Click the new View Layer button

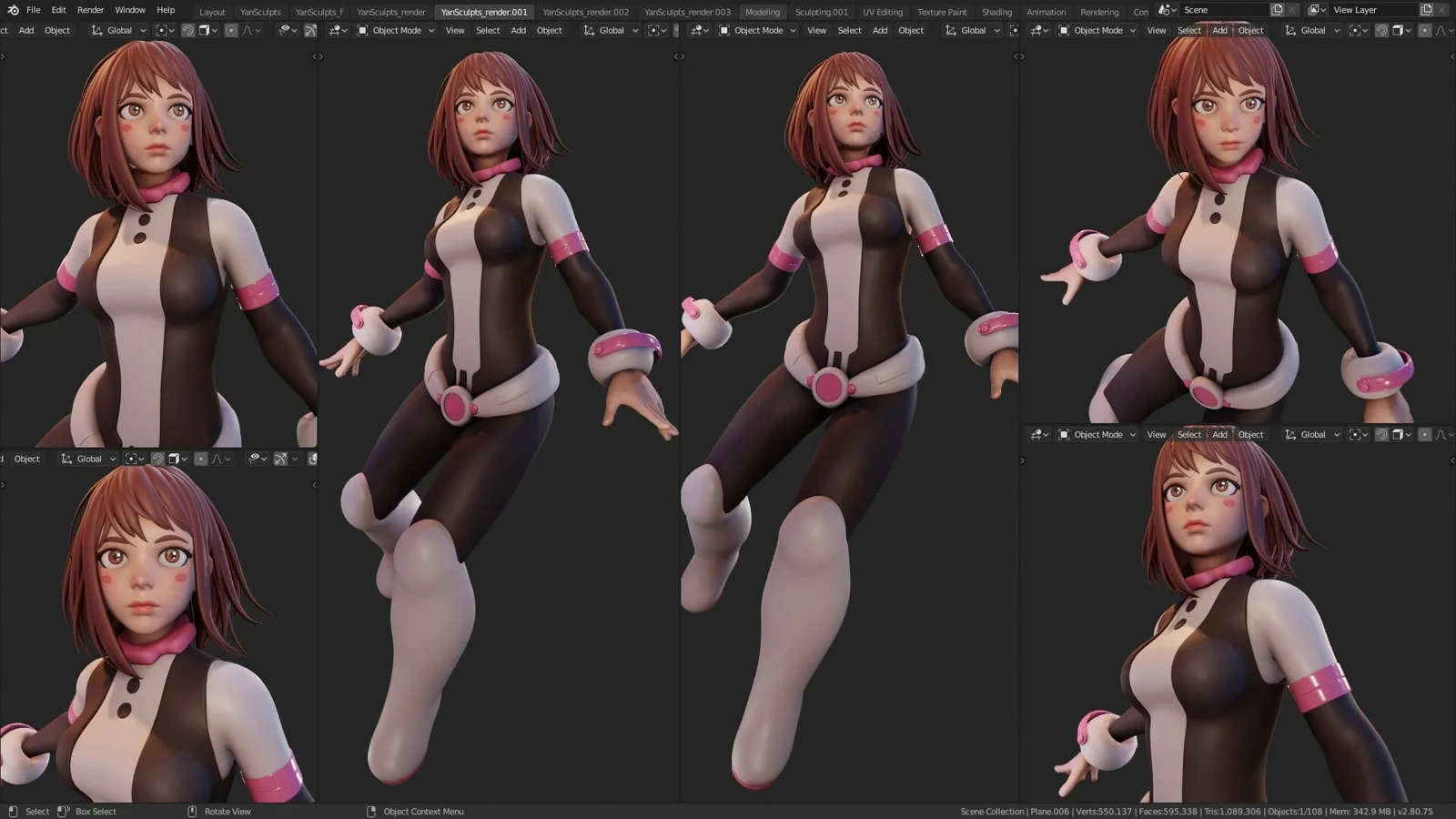[1427, 9]
